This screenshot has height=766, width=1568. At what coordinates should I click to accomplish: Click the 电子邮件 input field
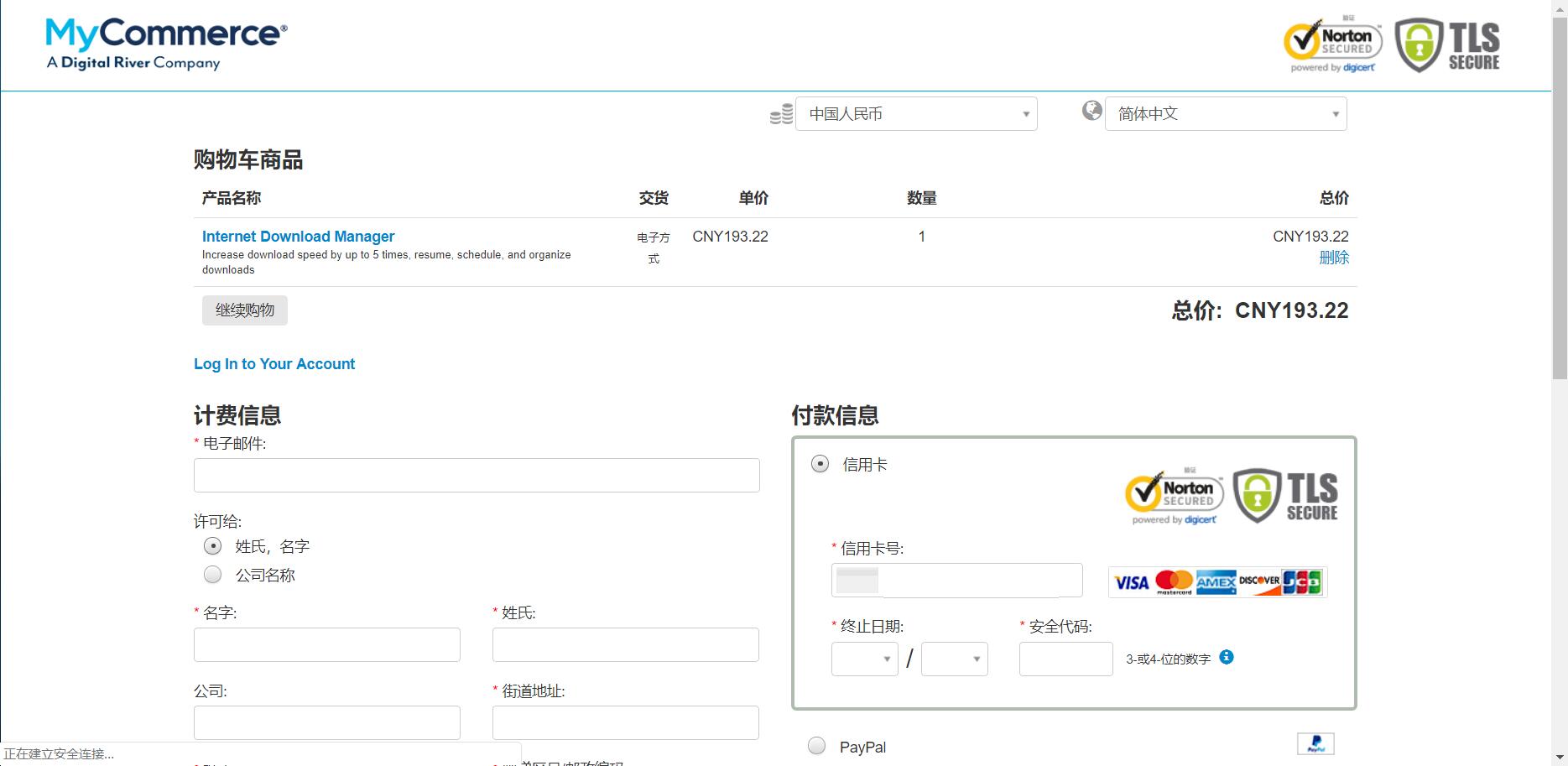(476, 475)
